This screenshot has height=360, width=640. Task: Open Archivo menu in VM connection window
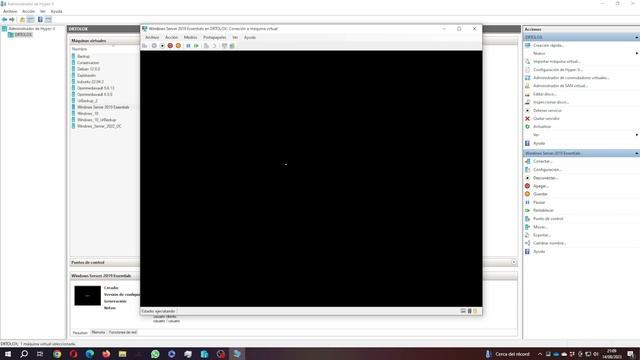152,38
